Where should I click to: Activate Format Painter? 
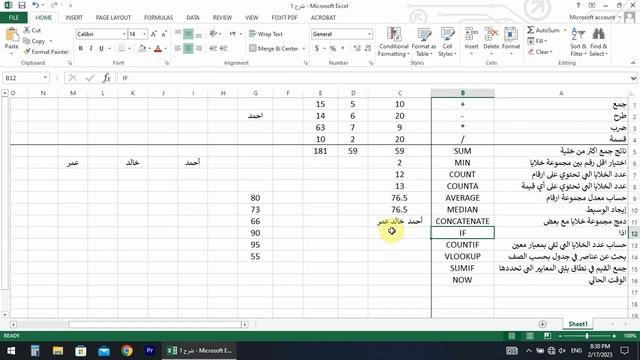tap(46, 52)
